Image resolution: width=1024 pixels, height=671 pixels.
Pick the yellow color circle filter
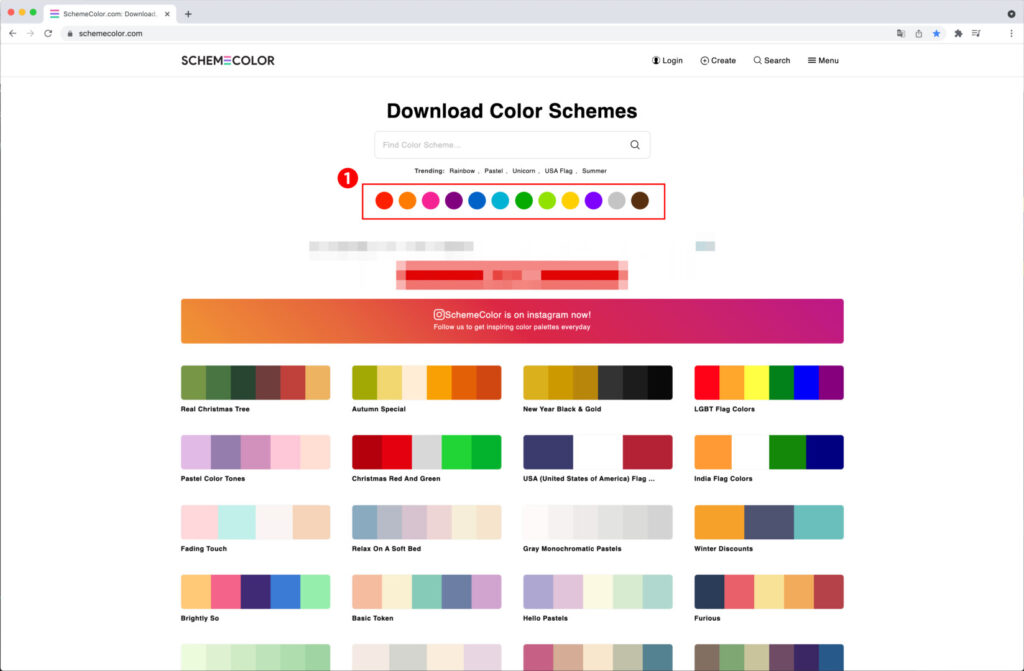(570, 201)
